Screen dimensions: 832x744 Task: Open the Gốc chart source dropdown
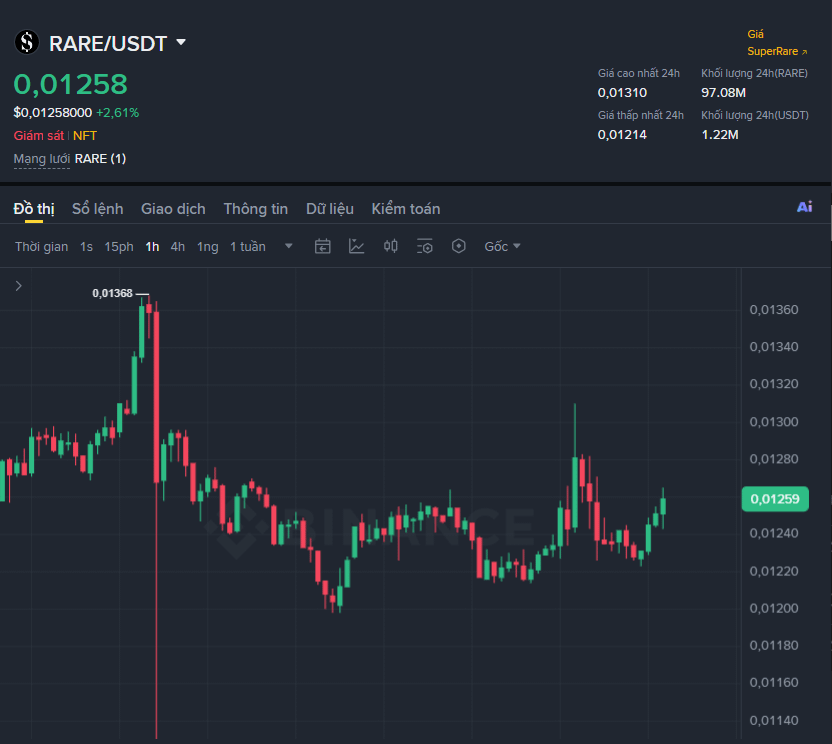click(x=502, y=247)
